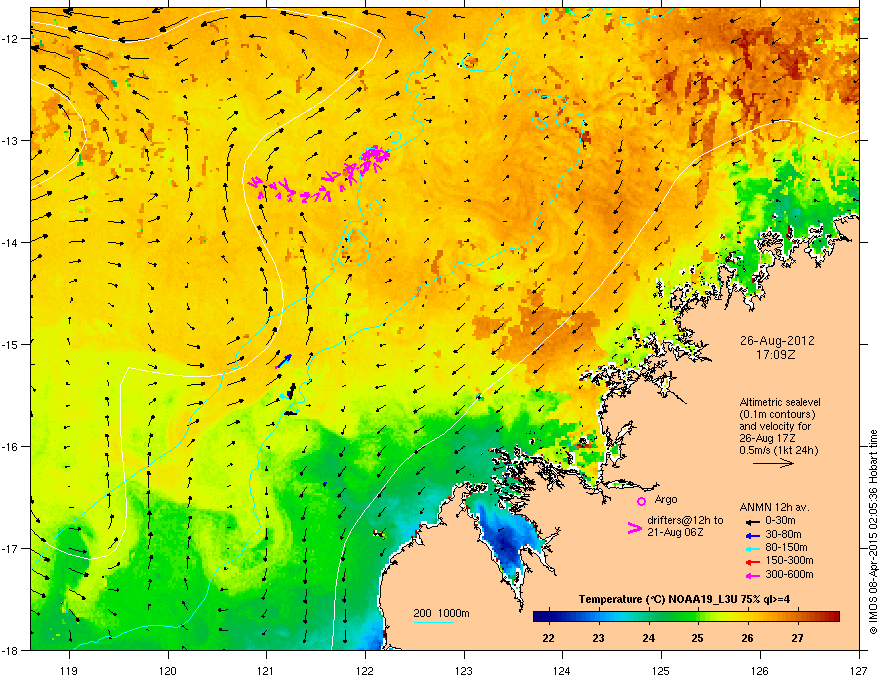This screenshot has width=880, height=680.
Task: Click the 'Argo' legend label
Action: pyautogui.click(x=666, y=499)
